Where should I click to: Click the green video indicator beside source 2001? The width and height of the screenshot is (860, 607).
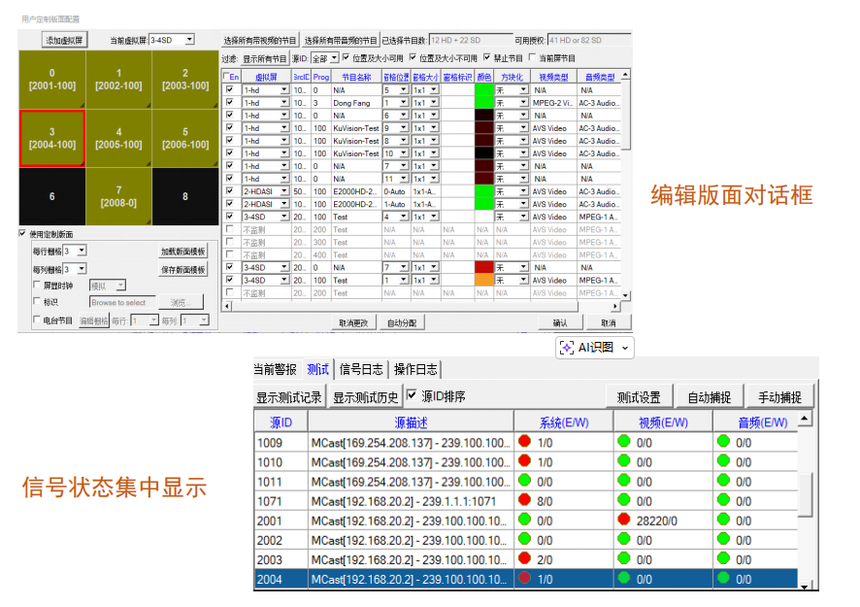[x=625, y=519]
